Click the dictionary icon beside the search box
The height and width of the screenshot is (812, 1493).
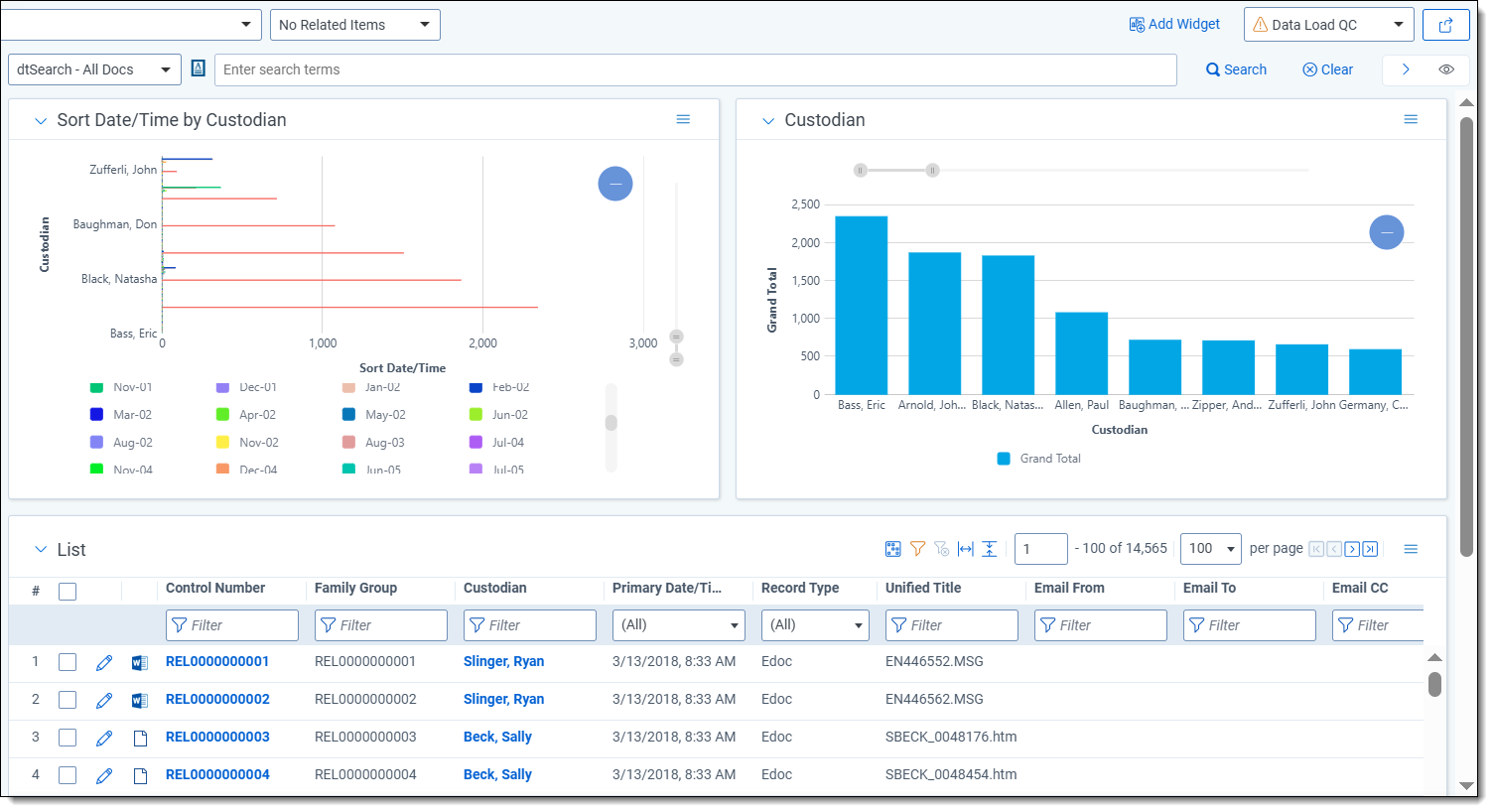pos(199,68)
